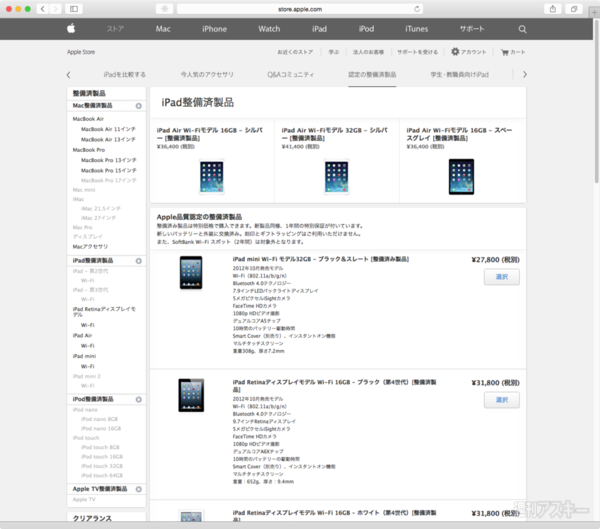Open the Safari tabs overview button
Viewport: 600px width, 529px height.
[574, 9]
